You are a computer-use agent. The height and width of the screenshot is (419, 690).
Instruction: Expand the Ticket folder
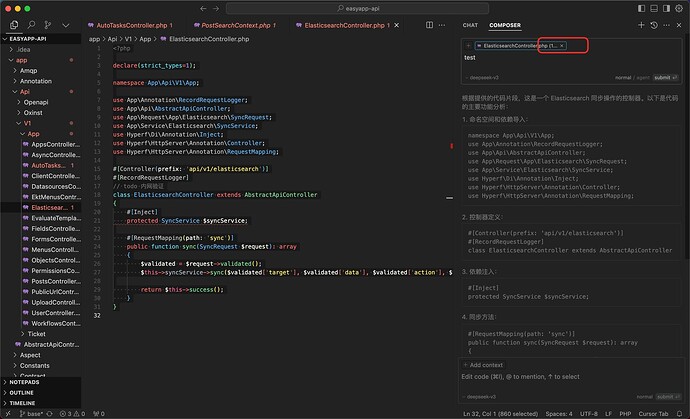[40, 334]
